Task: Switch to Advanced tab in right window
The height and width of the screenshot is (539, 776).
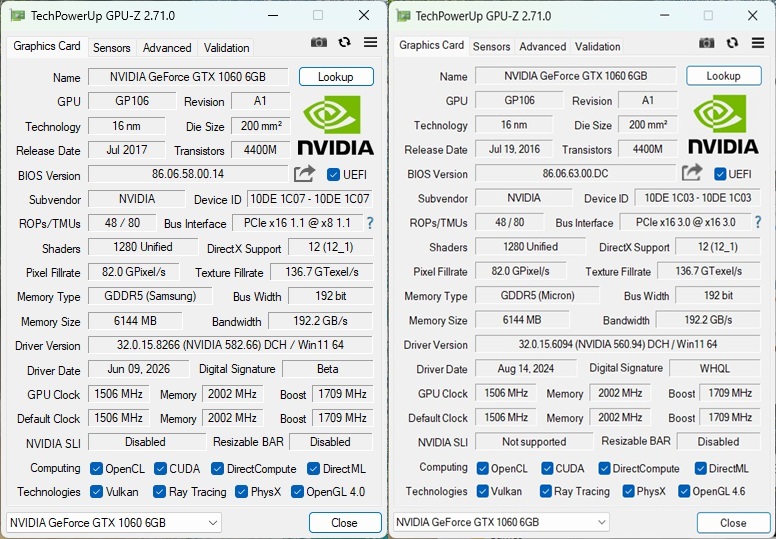Action: [x=542, y=47]
